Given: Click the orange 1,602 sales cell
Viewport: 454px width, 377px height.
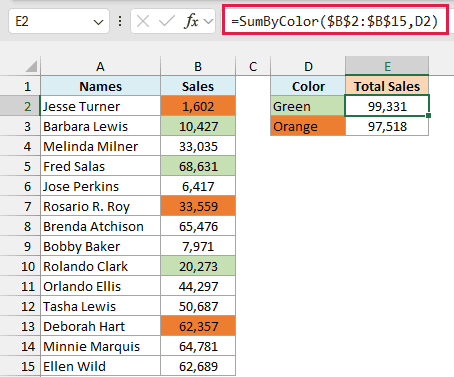Looking at the screenshot, I should pyautogui.click(x=198, y=106).
